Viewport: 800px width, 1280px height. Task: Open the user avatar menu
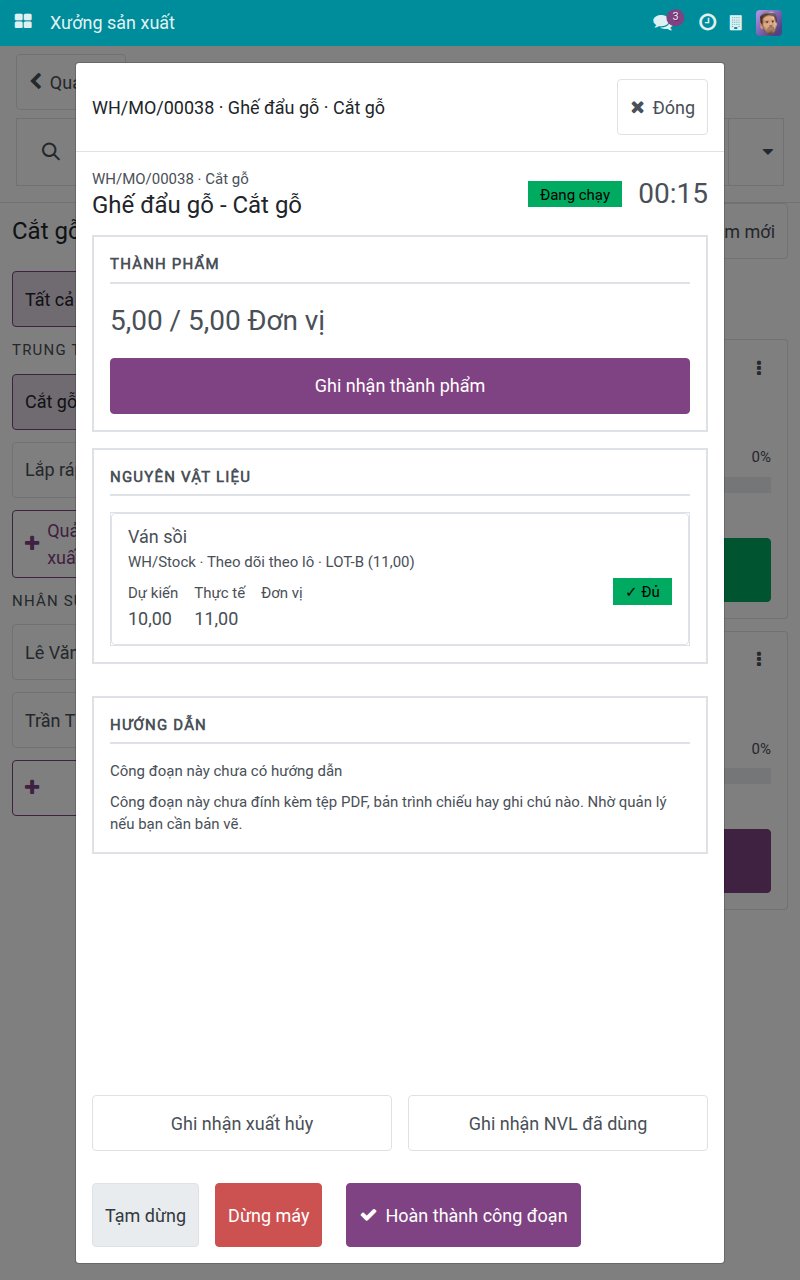point(769,22)
